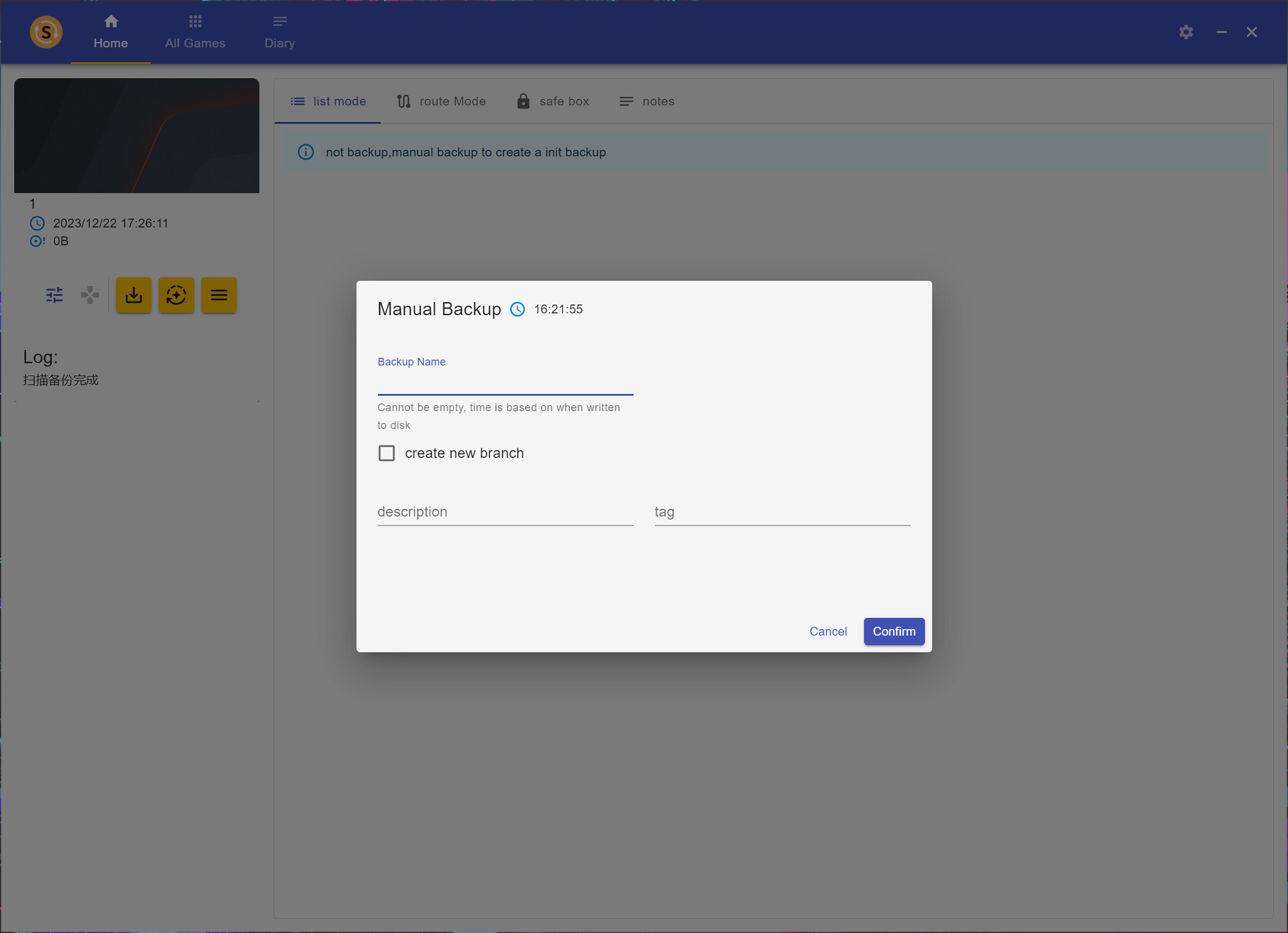Click the download backup icon button
This screenshot has width=1288, height=933.
tap(133, 295)
